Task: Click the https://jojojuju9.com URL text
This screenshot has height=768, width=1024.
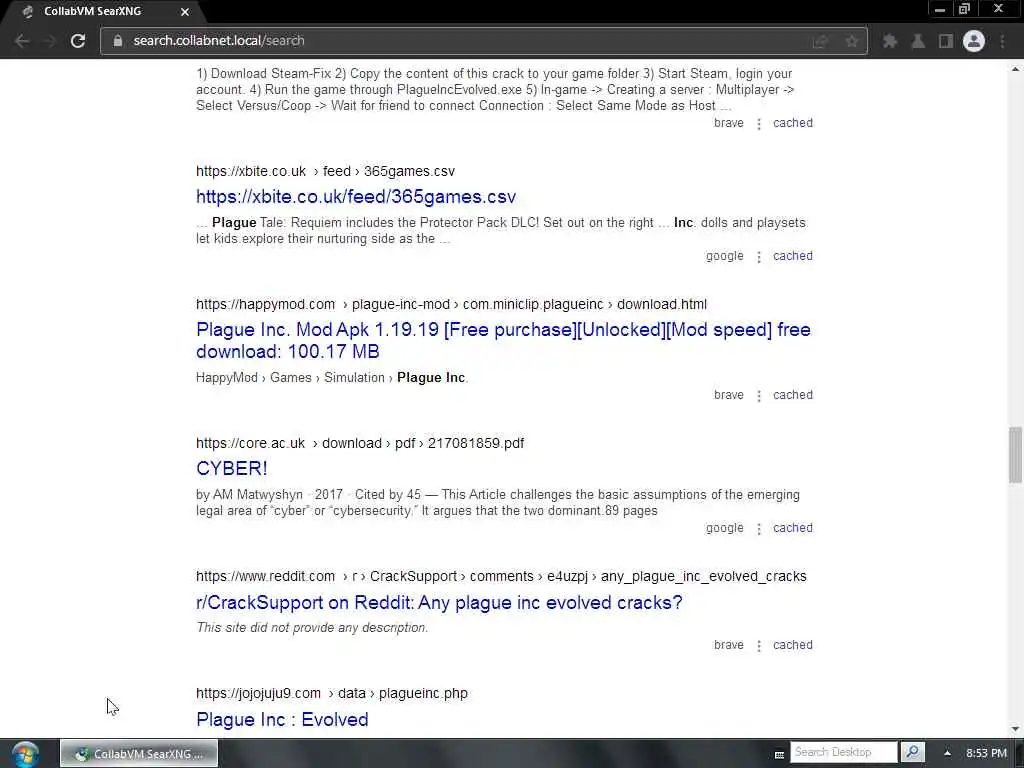Action: coord(258,694)
